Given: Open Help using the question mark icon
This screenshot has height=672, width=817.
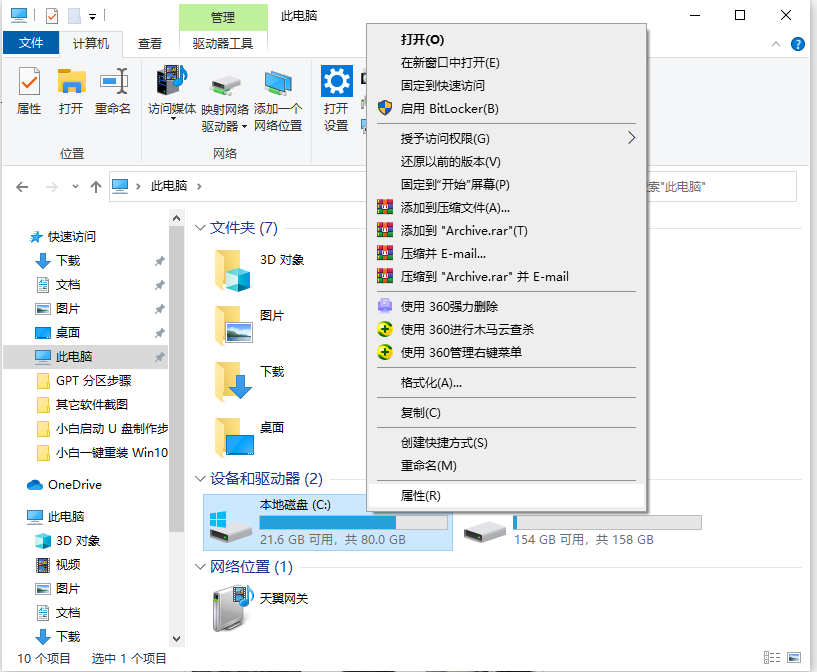Looking at the screenshot, I should tap(798, 44).
